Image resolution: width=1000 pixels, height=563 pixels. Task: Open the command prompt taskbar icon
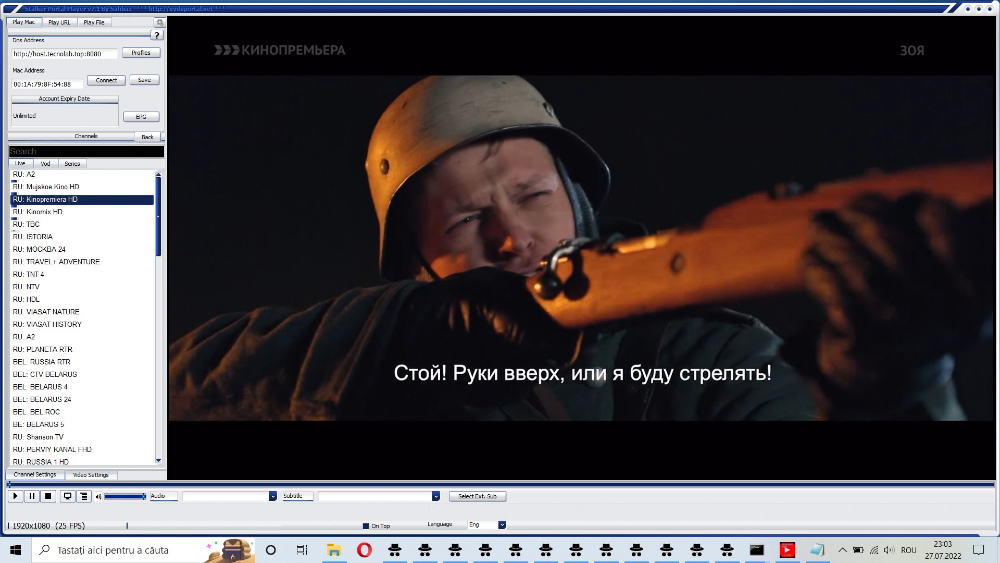click(756, 550)
